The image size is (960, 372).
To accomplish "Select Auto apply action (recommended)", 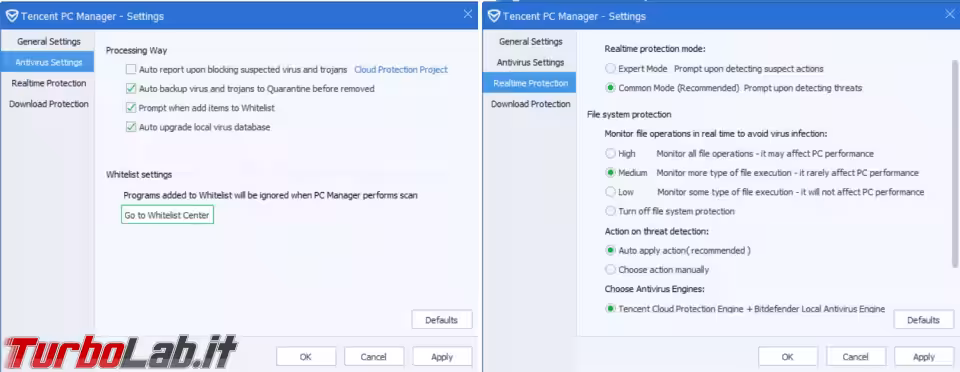I will (610, 250).
